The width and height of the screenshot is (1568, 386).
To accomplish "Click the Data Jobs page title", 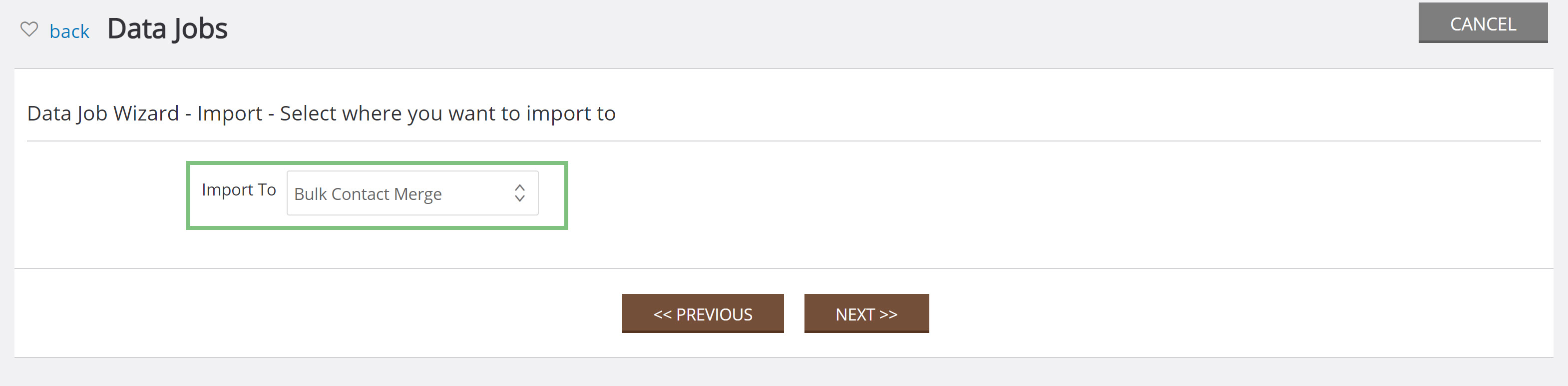I will pos(167,28).
